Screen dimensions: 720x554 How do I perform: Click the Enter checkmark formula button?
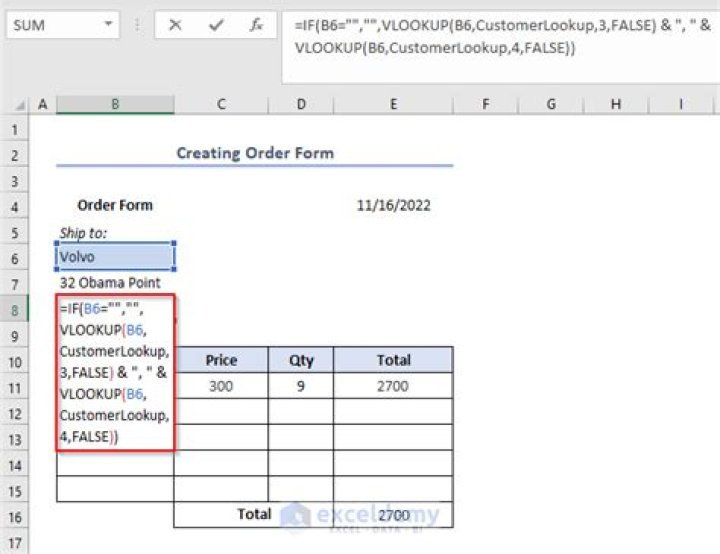tap(216, 25)
